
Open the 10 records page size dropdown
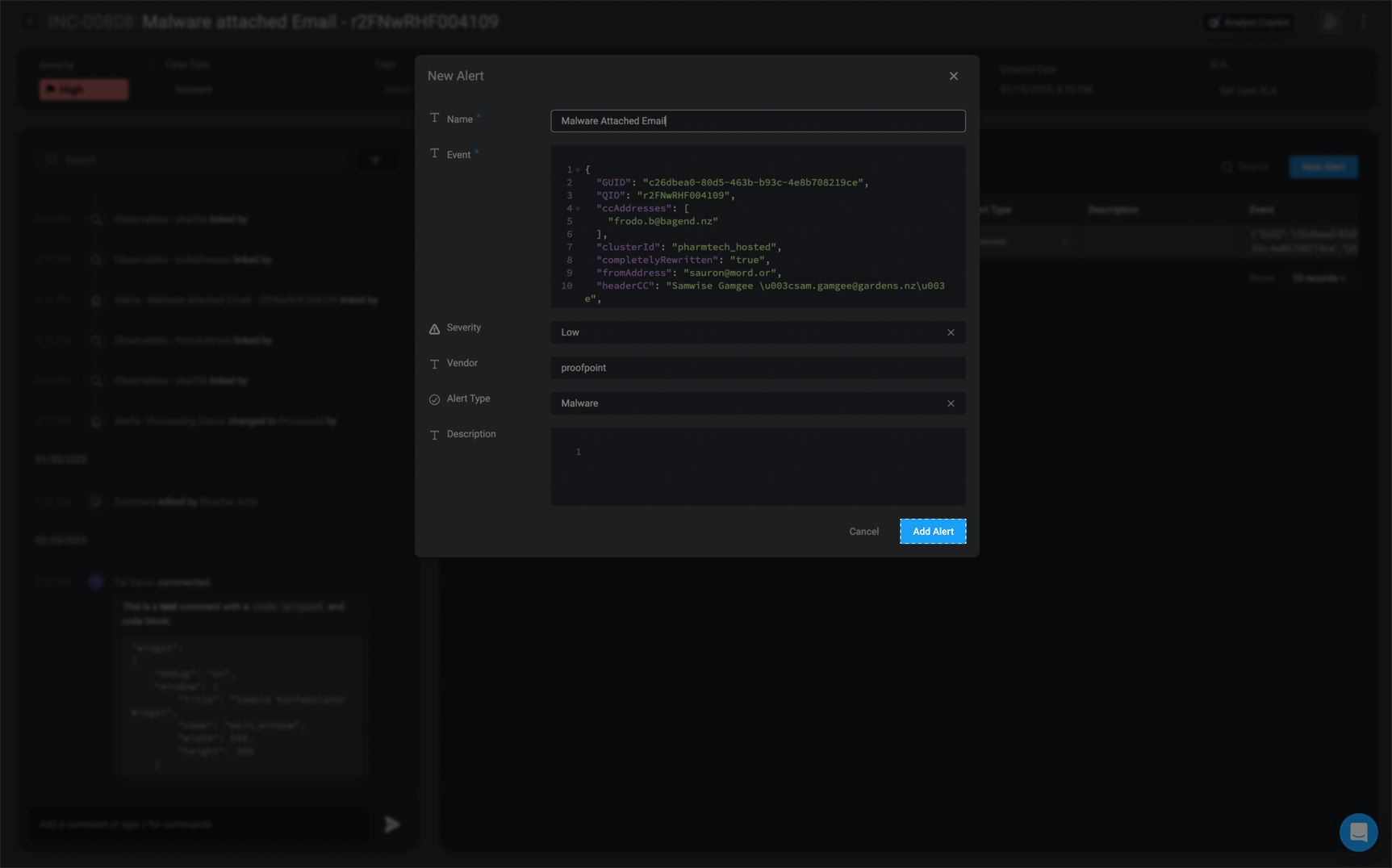tap(1319, 278)
